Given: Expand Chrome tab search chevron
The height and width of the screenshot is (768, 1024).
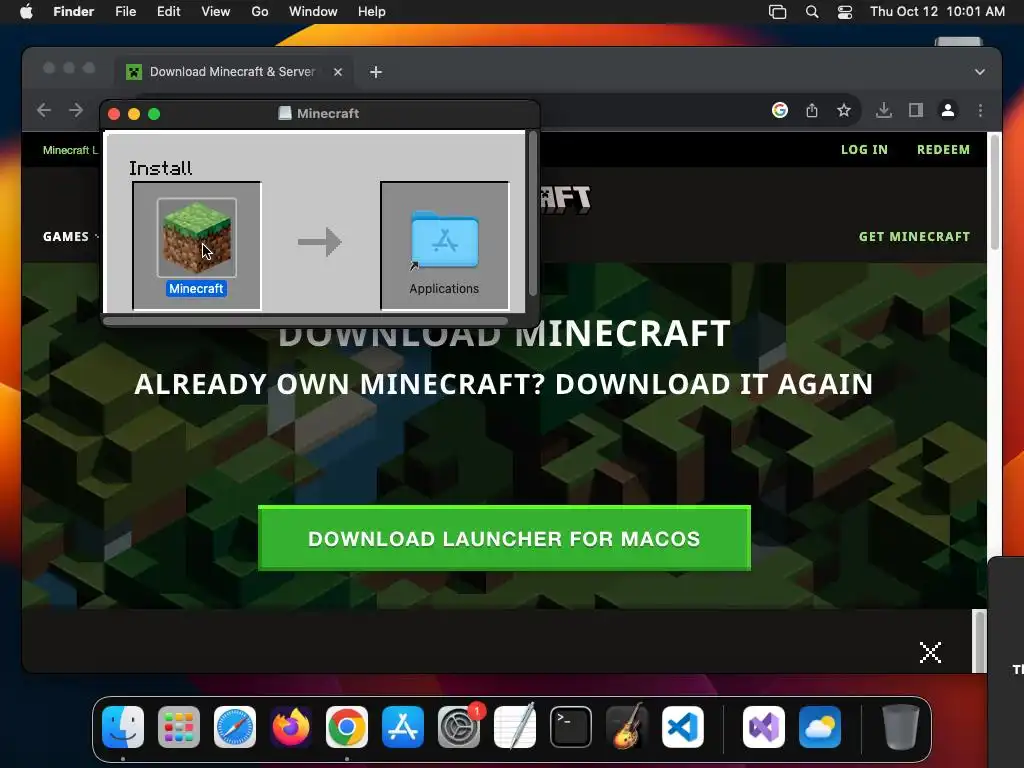Looking at the screenshot, I should (980, 72).
